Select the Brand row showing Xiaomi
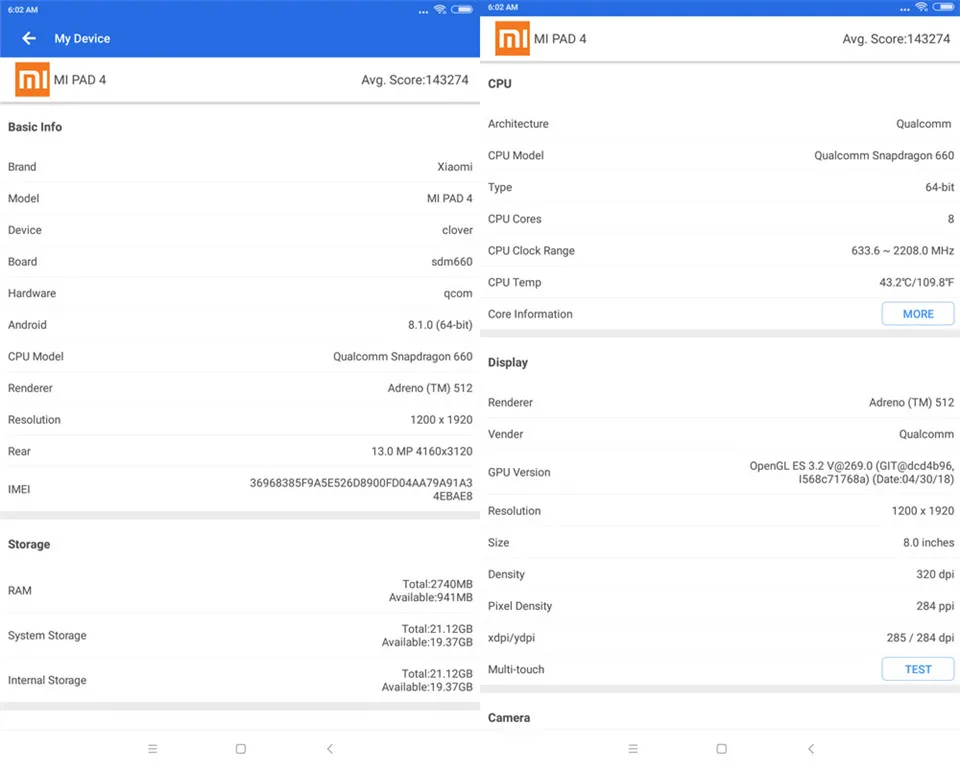 pos(240,167)
